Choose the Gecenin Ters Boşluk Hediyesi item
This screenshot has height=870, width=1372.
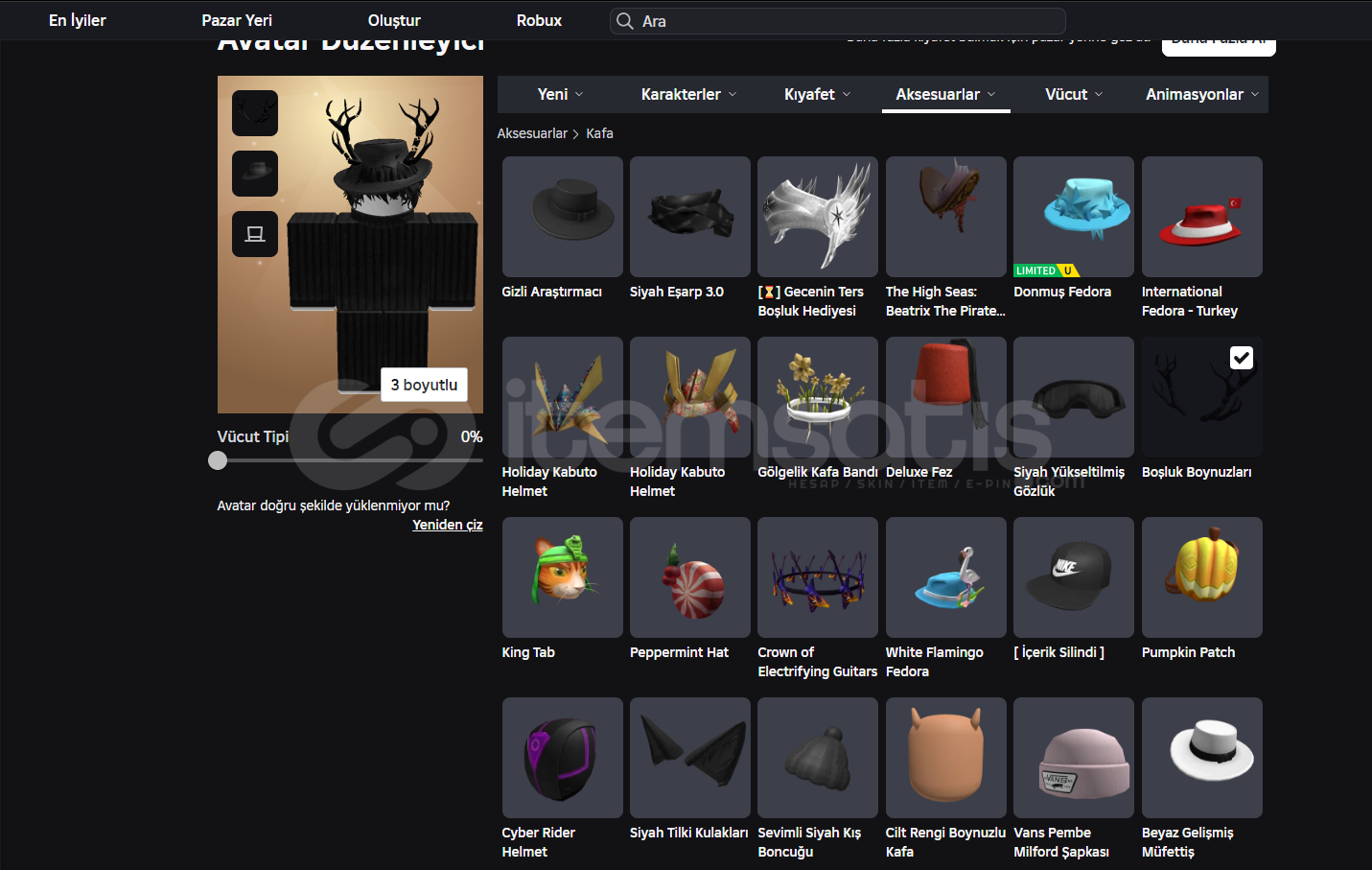click(818, 217)
